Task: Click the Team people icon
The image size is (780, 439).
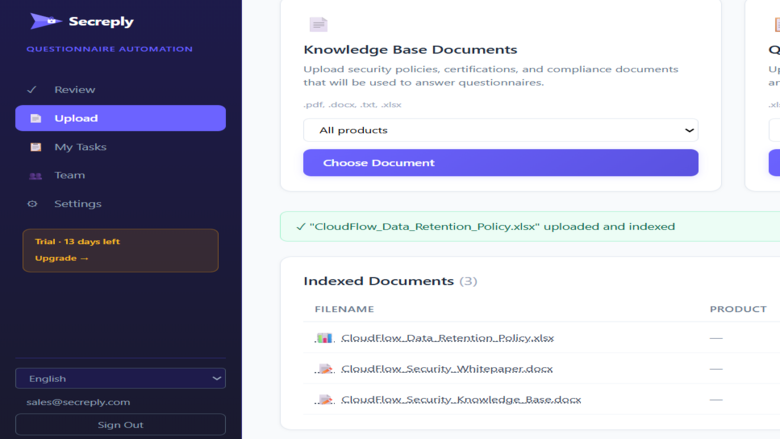Action: pos(35,176)
